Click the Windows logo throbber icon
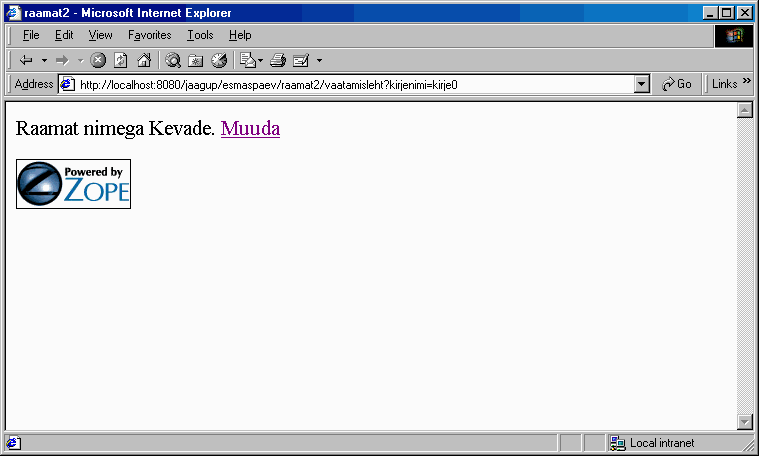759x456 pixels. click(x=734, y=36)
